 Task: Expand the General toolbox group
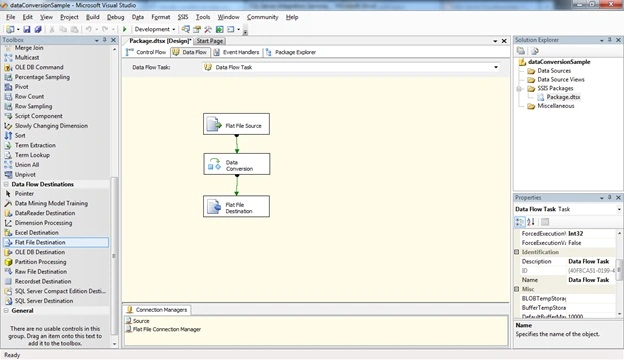point(6,311)
